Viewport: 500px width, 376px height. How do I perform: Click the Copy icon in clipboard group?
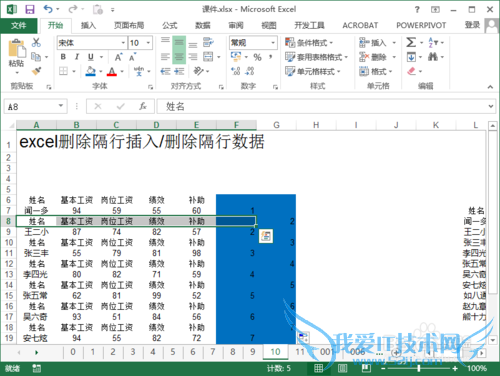(36, 57)
